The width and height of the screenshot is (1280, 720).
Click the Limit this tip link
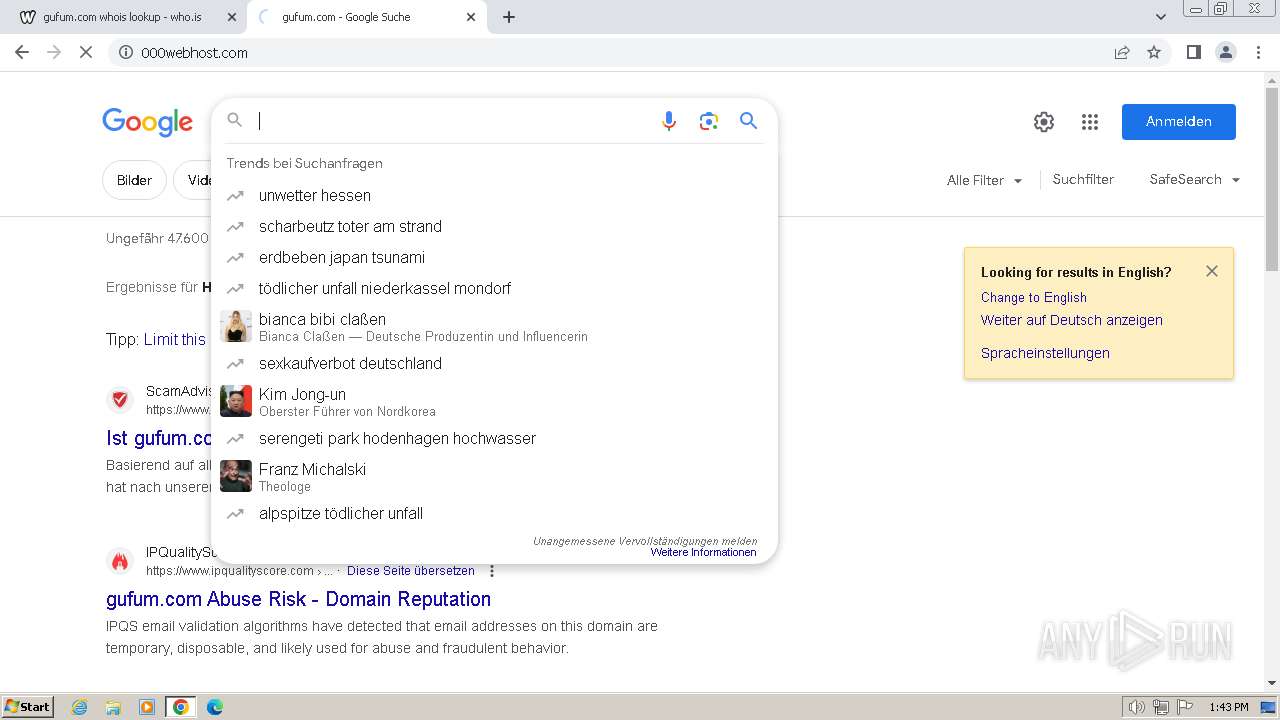click(x=175, y=340)
